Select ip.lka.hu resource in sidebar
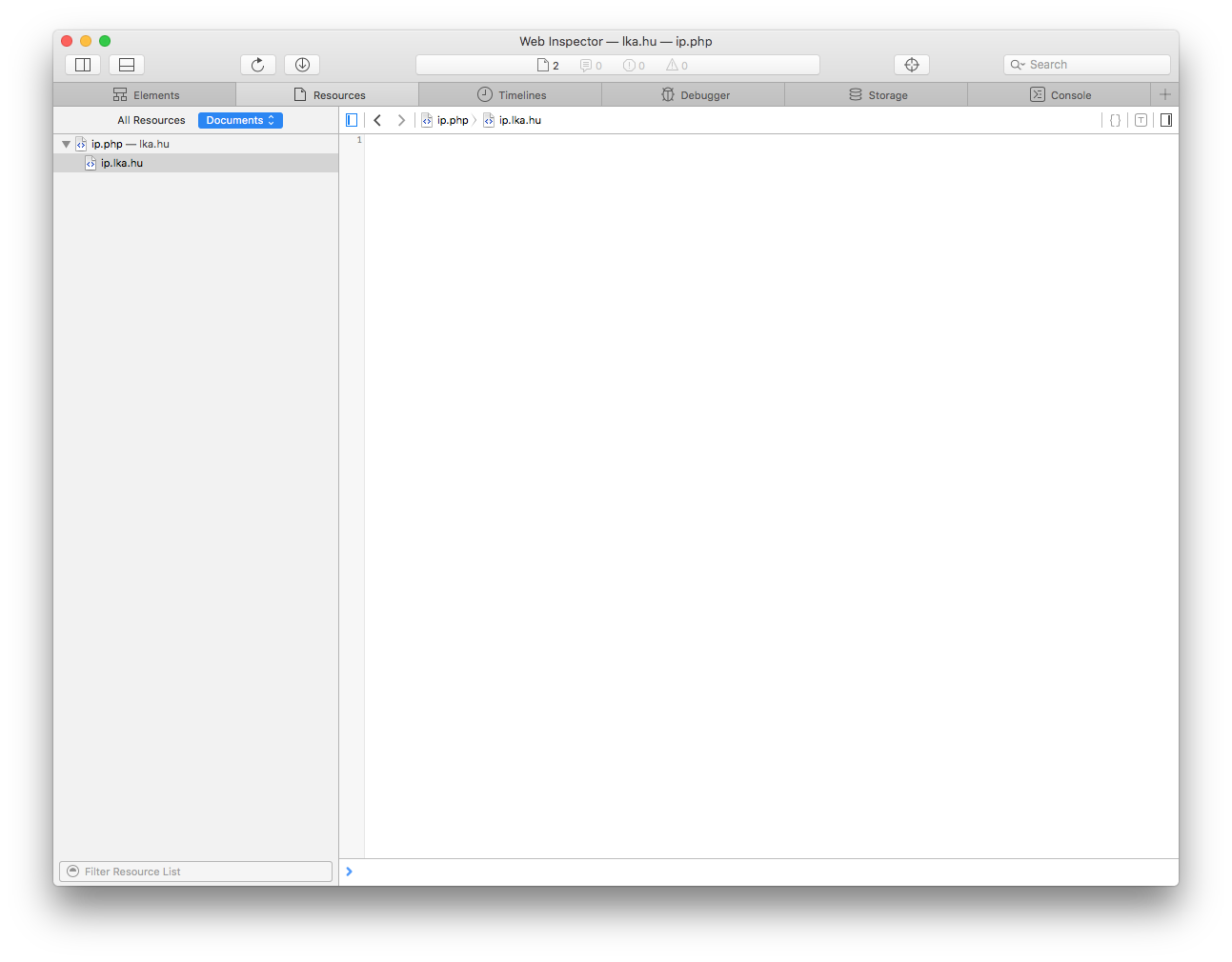The height and width of the screenshot is (962, 1232). click(x=195, y=163)
